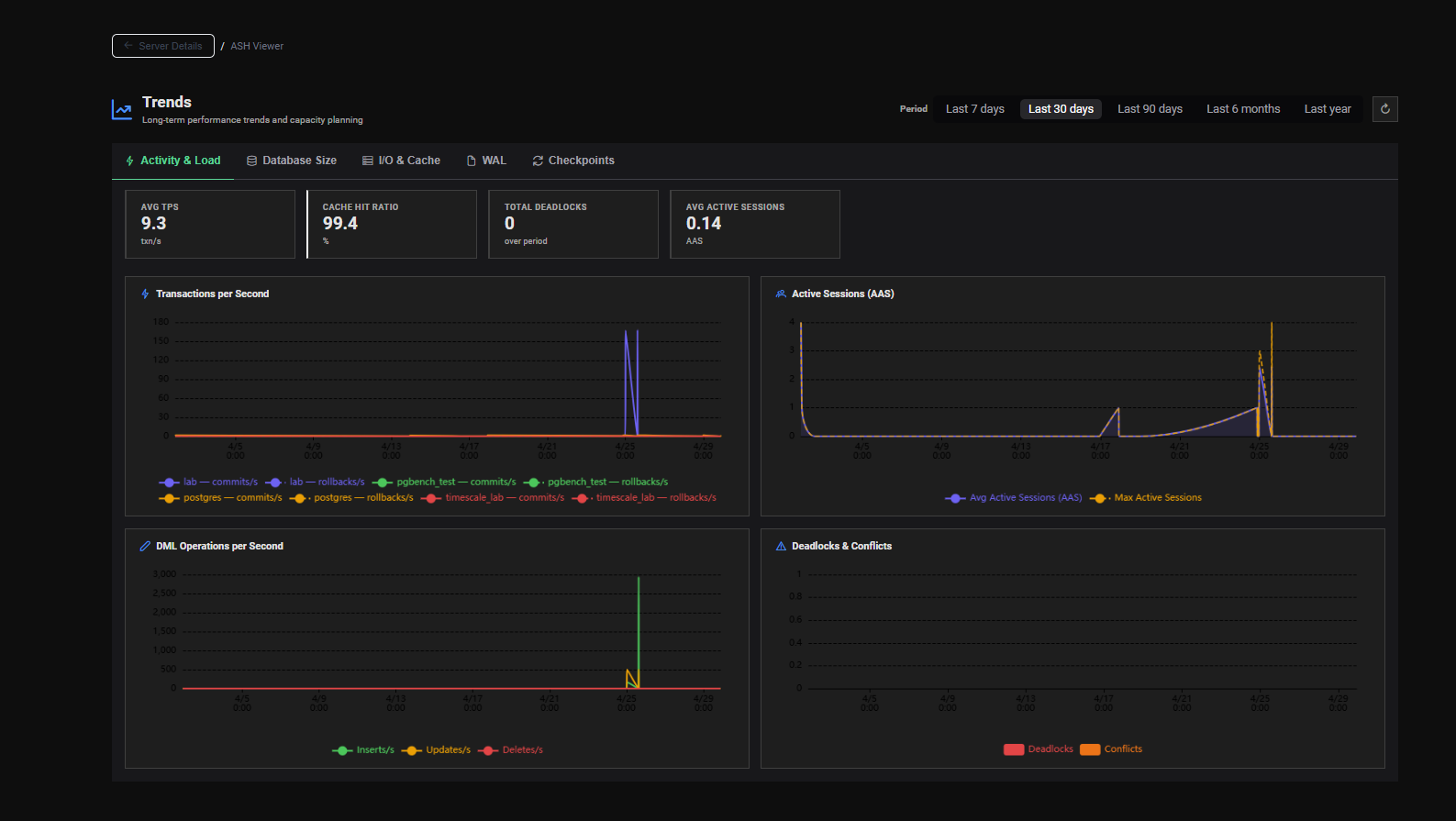Click the Trends chart icon
The width and height of the screenshot is (1456, 821).
click(x=122, y=110)
